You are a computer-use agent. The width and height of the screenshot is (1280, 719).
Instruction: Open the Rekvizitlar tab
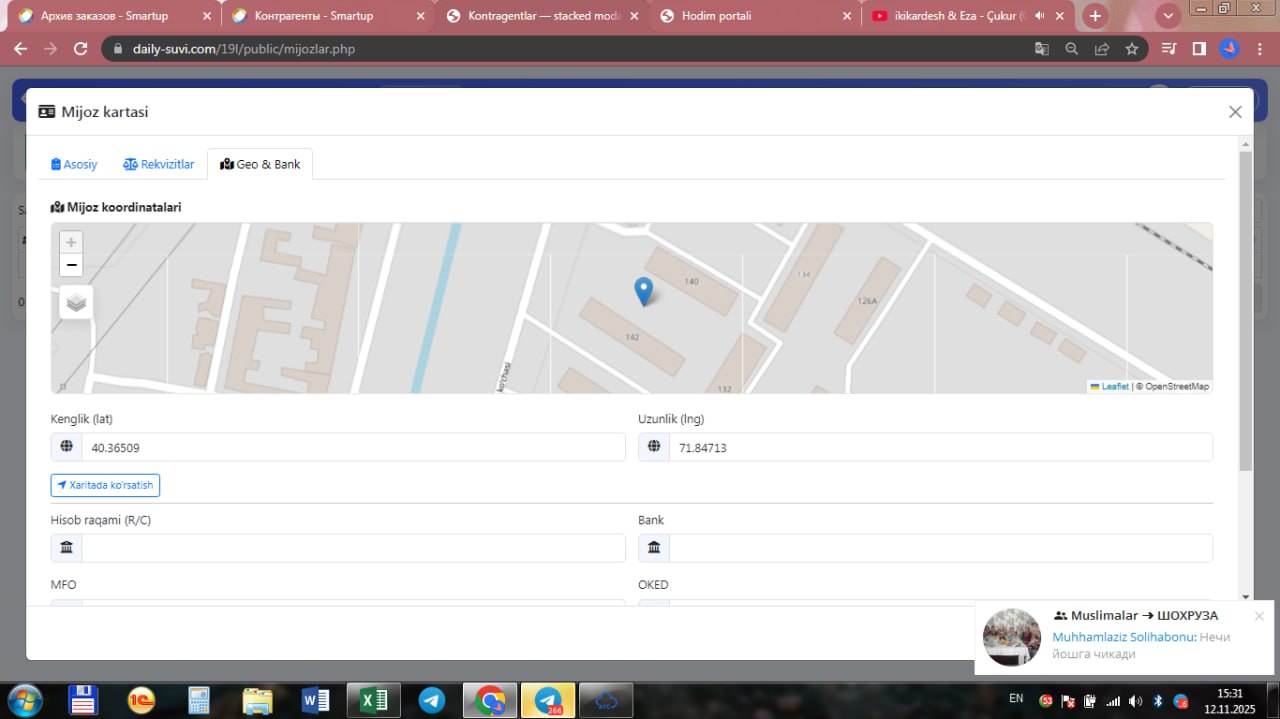click(159, 164)
